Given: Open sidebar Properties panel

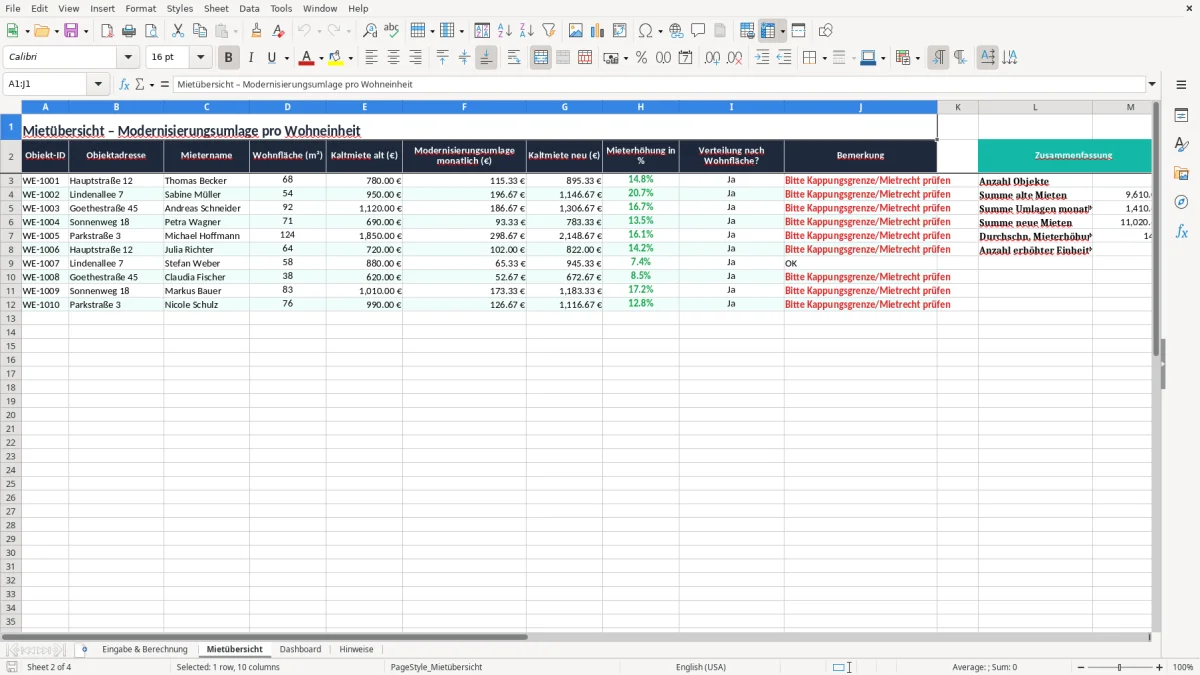Looking at the screenshot, I should [1181, 116].
